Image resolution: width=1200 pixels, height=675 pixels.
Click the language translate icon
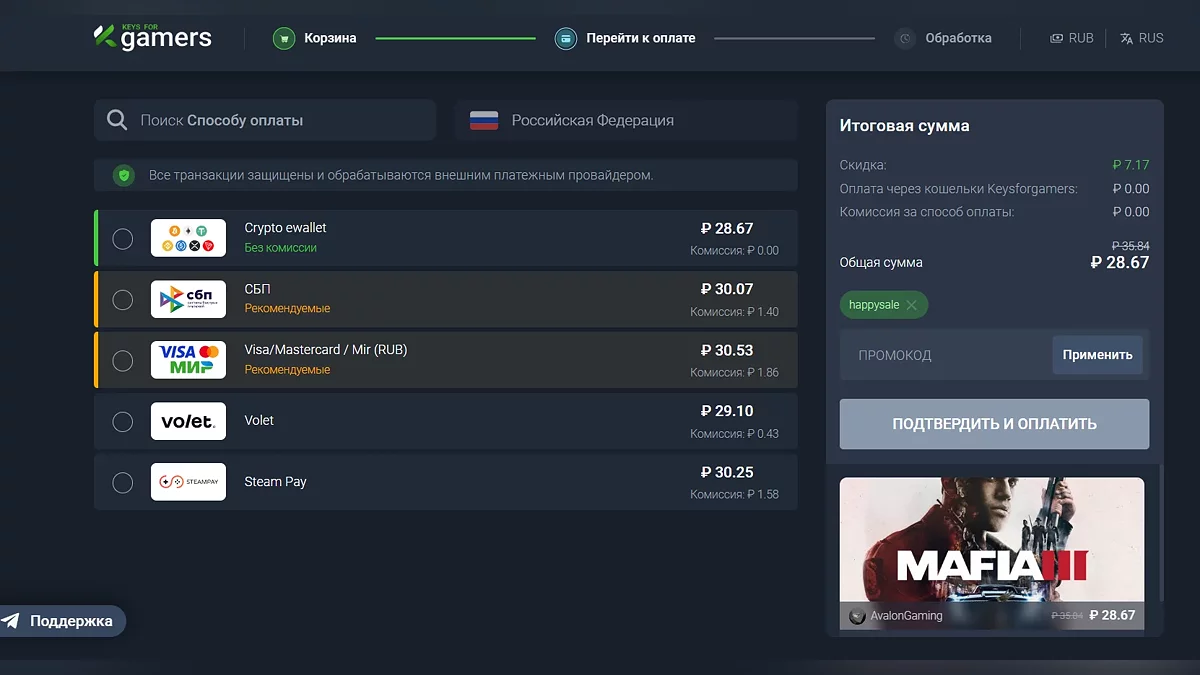click(x=1127, y=38)
